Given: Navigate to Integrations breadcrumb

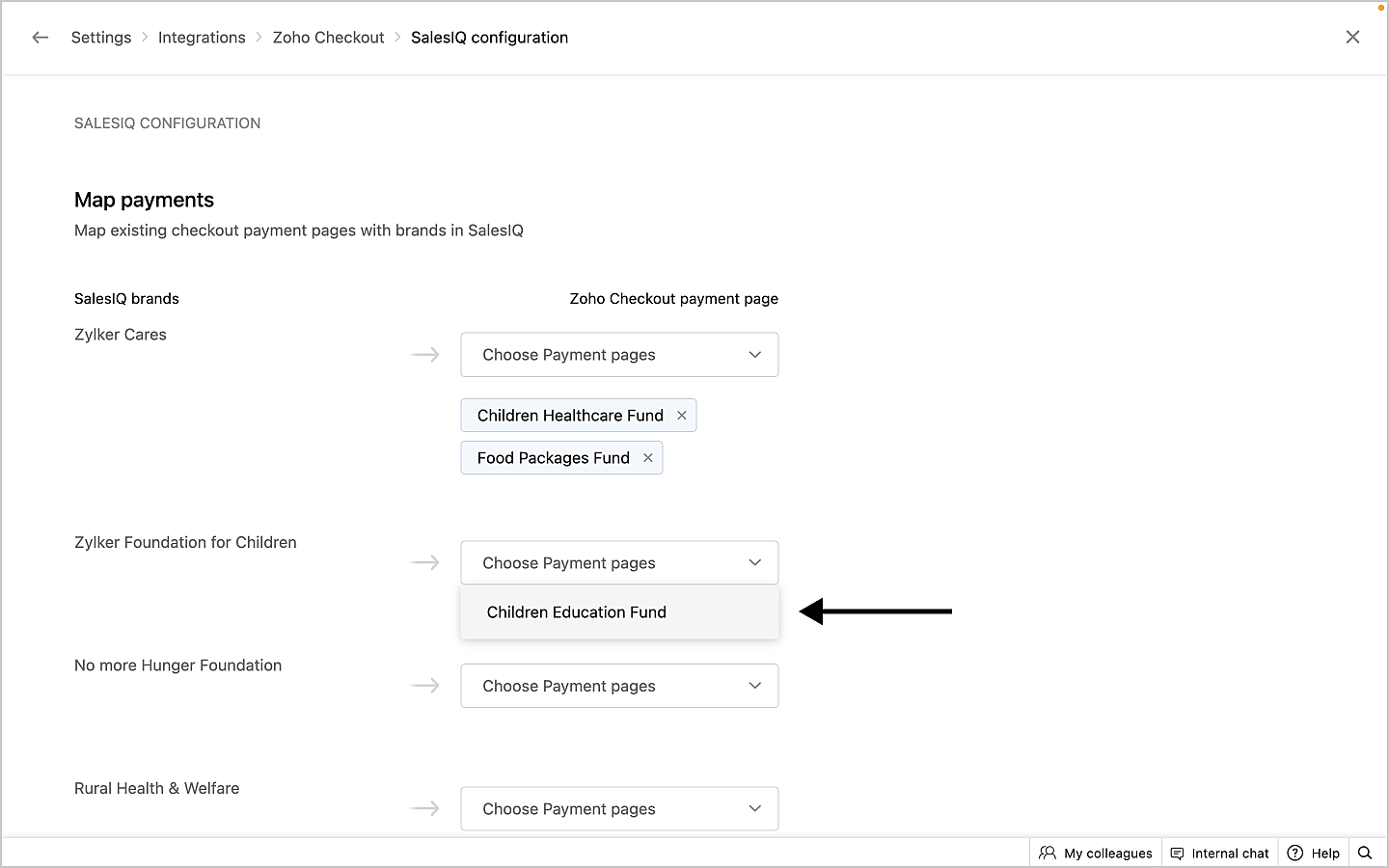Looking at the screenshot, I should click(x=202, y=38).
